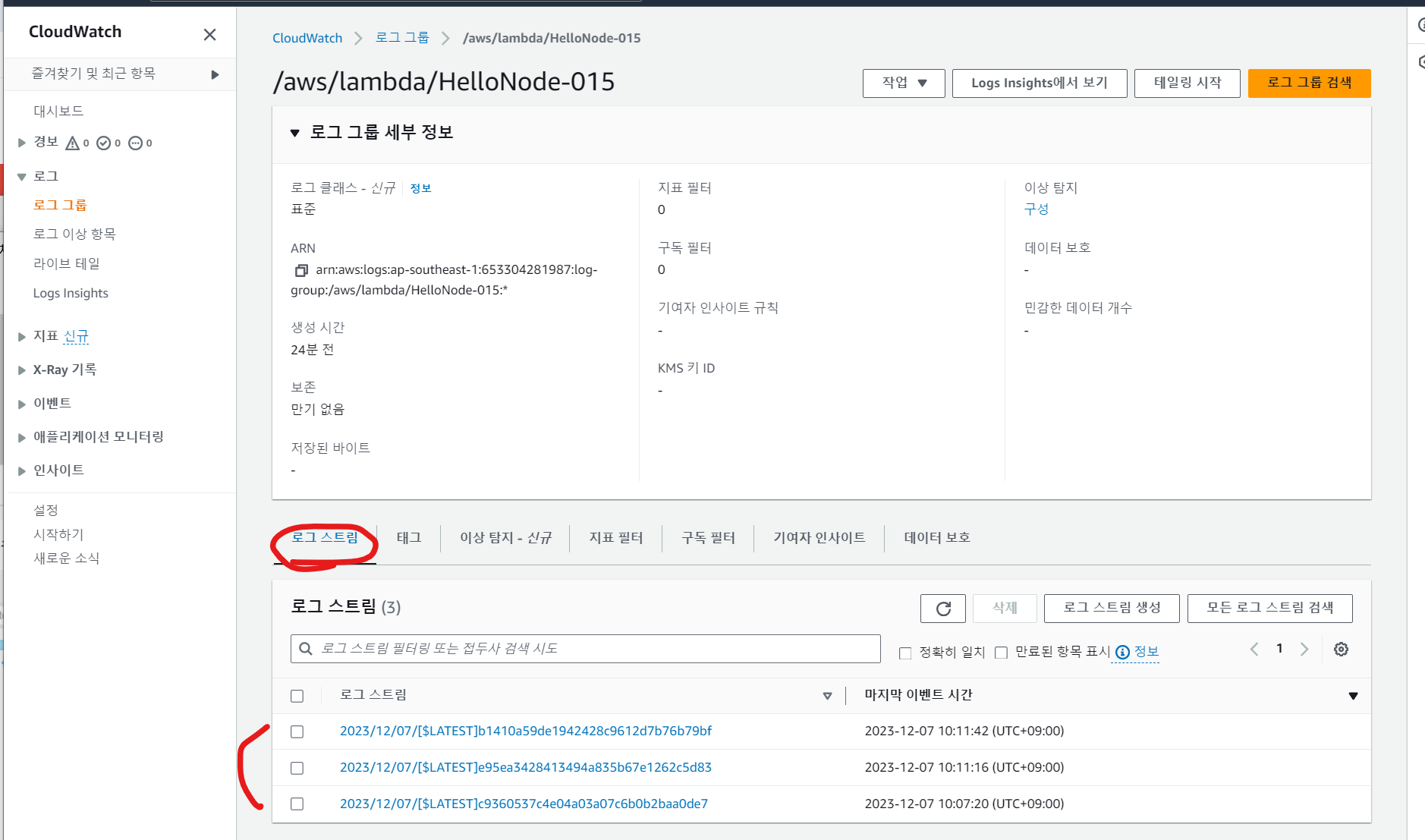1425x840 pixels.
Task: Click the orange 로그 그룹 검색 button
Action: [1310, 83]
